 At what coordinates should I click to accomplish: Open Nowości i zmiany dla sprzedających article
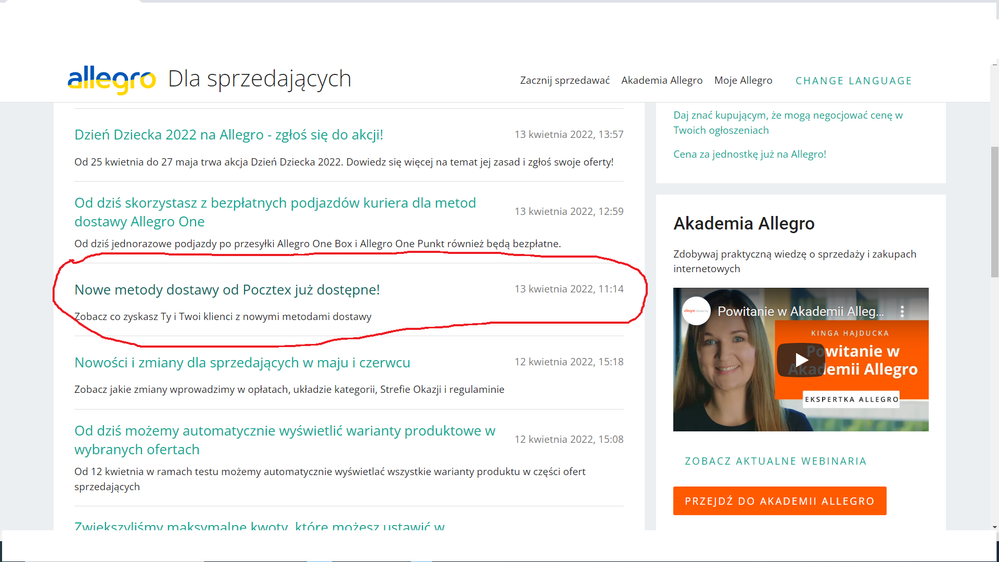pyautogui.click(x=242, y=362)
